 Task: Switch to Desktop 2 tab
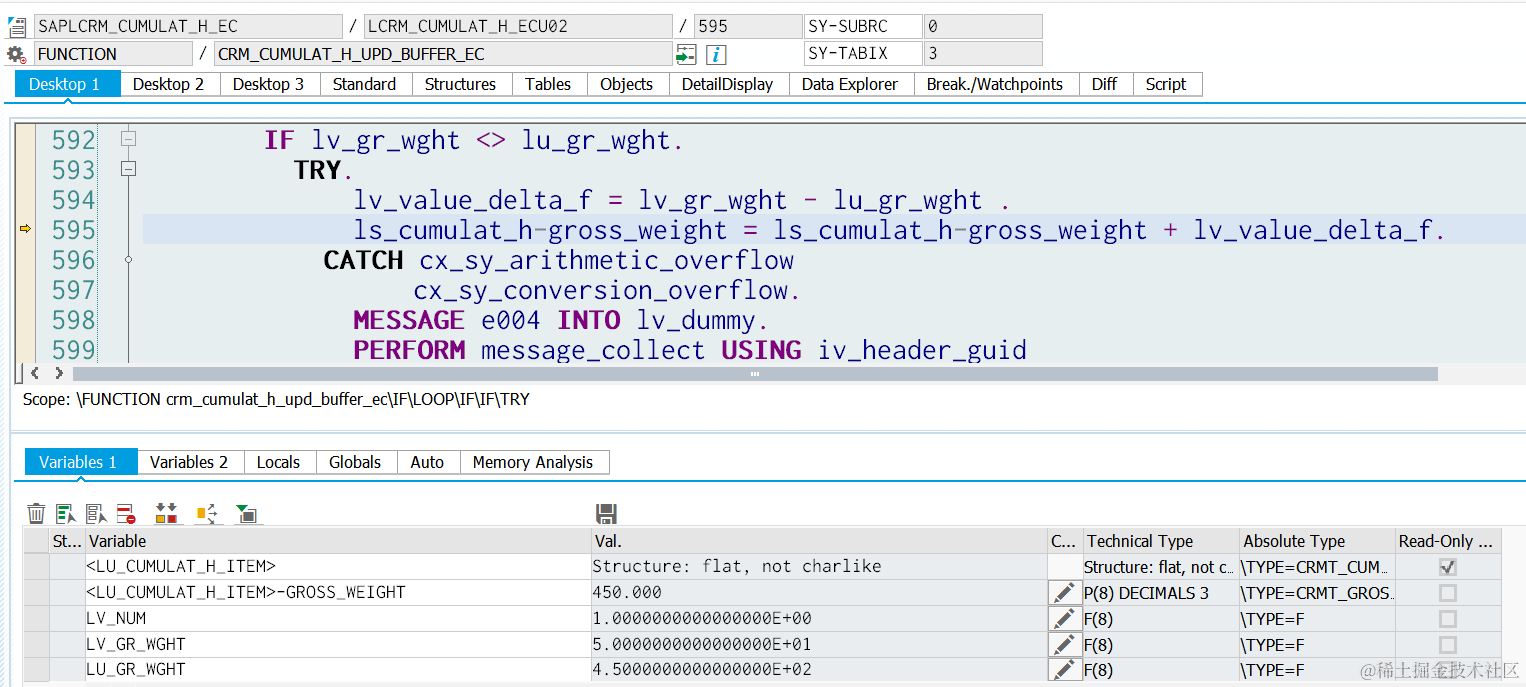click(x=169, y=84)
